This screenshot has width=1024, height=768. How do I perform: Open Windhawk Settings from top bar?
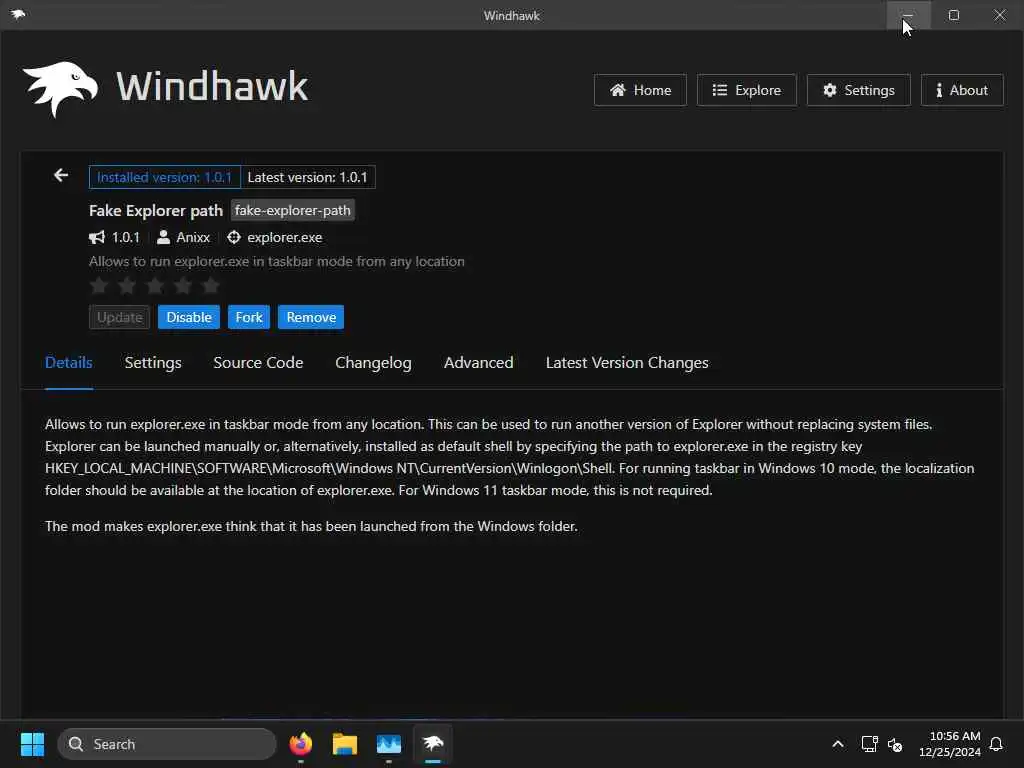858,90
